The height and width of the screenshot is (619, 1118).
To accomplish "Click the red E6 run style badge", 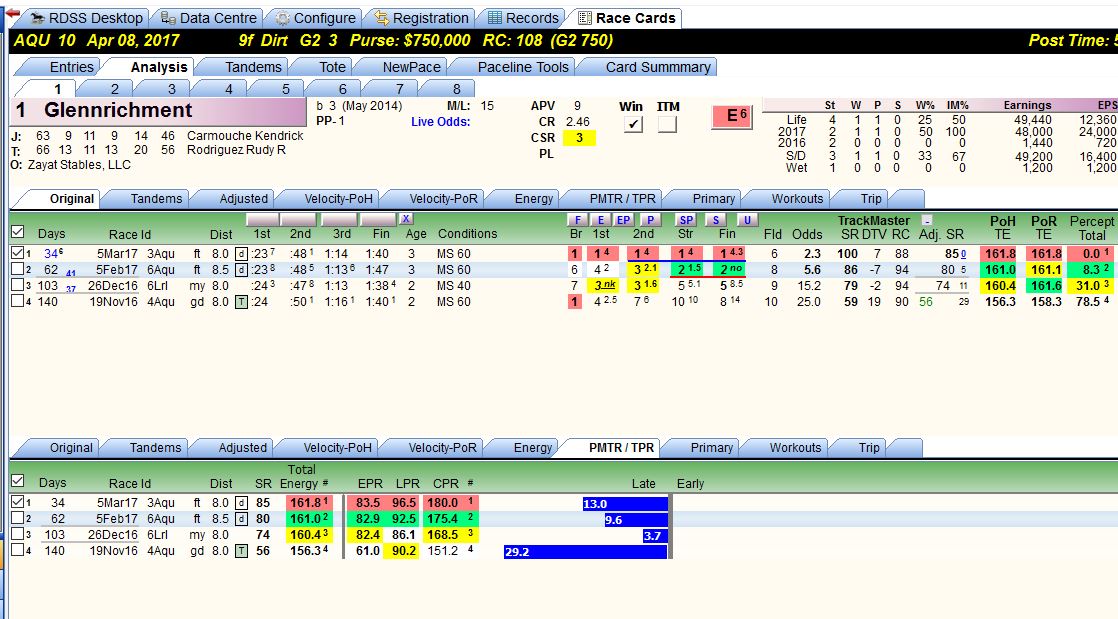I will 732,116.
